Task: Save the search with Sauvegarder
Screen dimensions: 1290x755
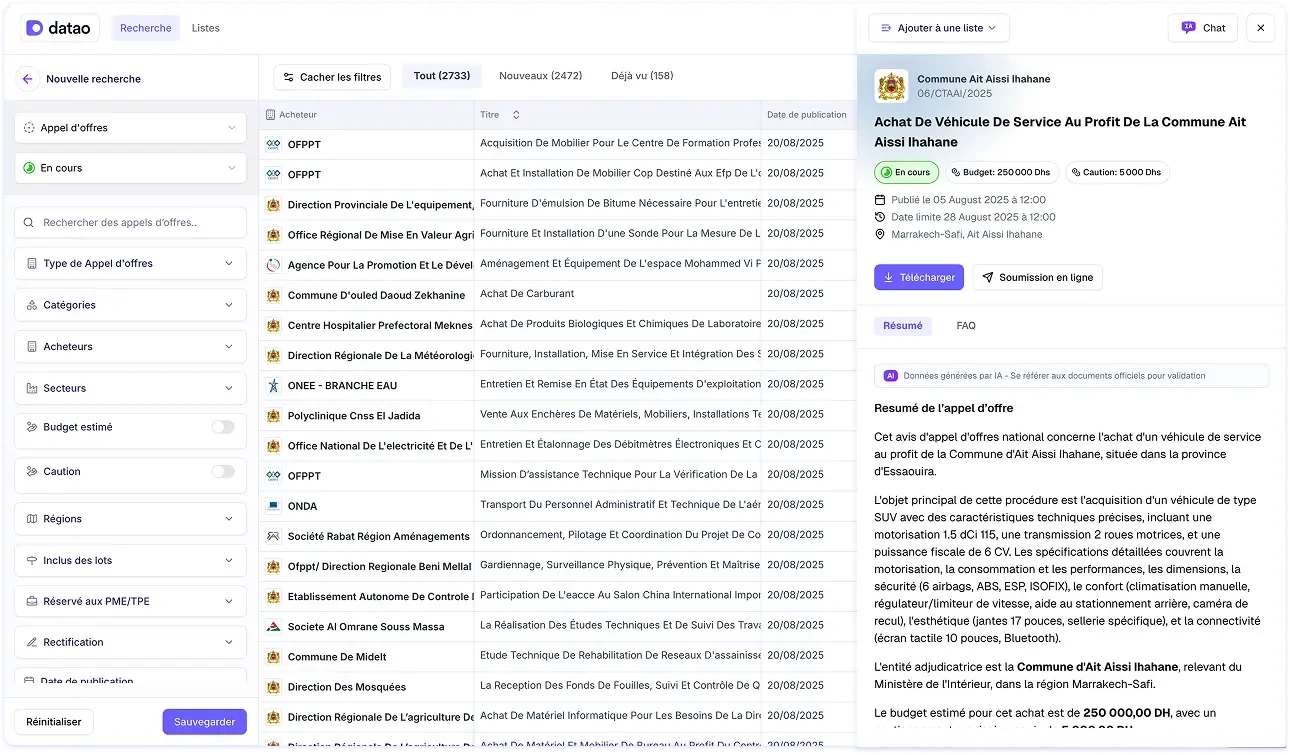Action: click(x=204, y=721)
